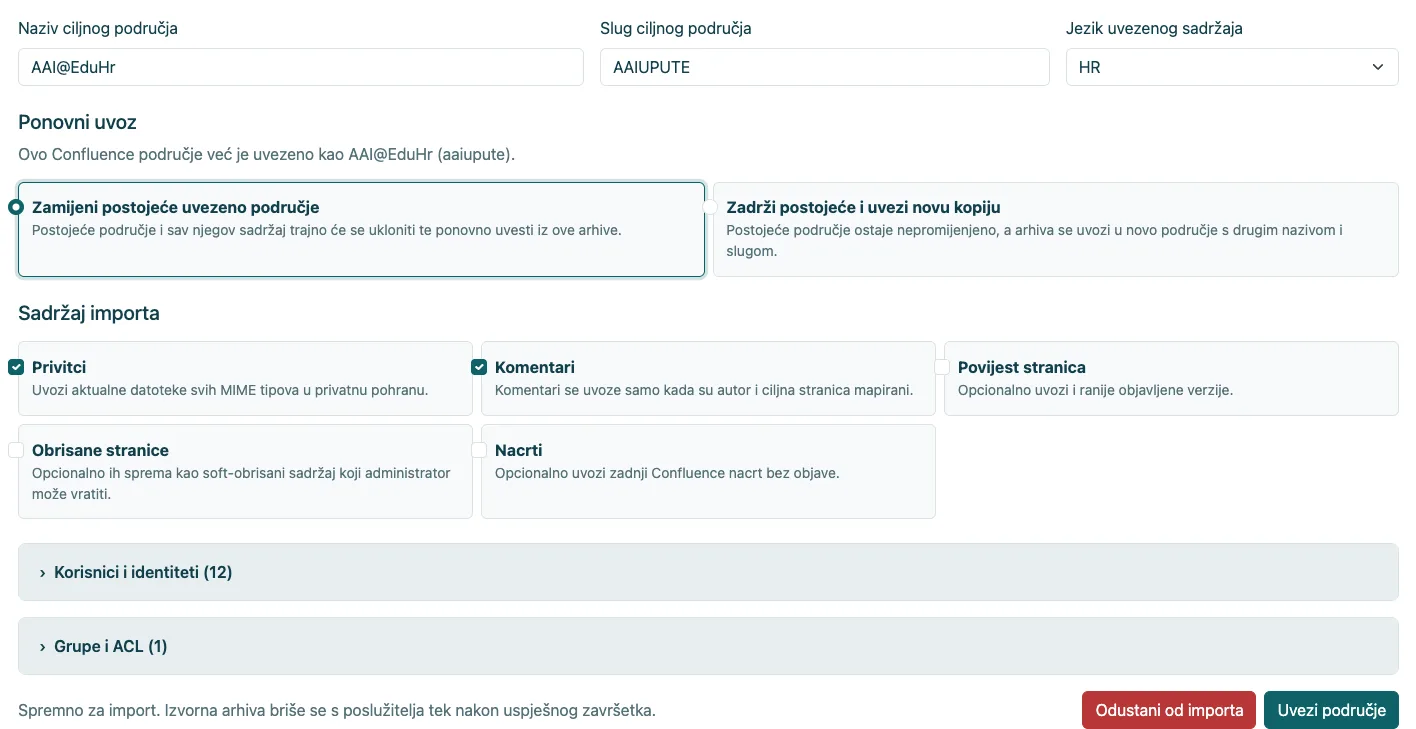Focus the Slug ciljnog područja field
This screenshot has width=1416, height=729.
[825, 68]
